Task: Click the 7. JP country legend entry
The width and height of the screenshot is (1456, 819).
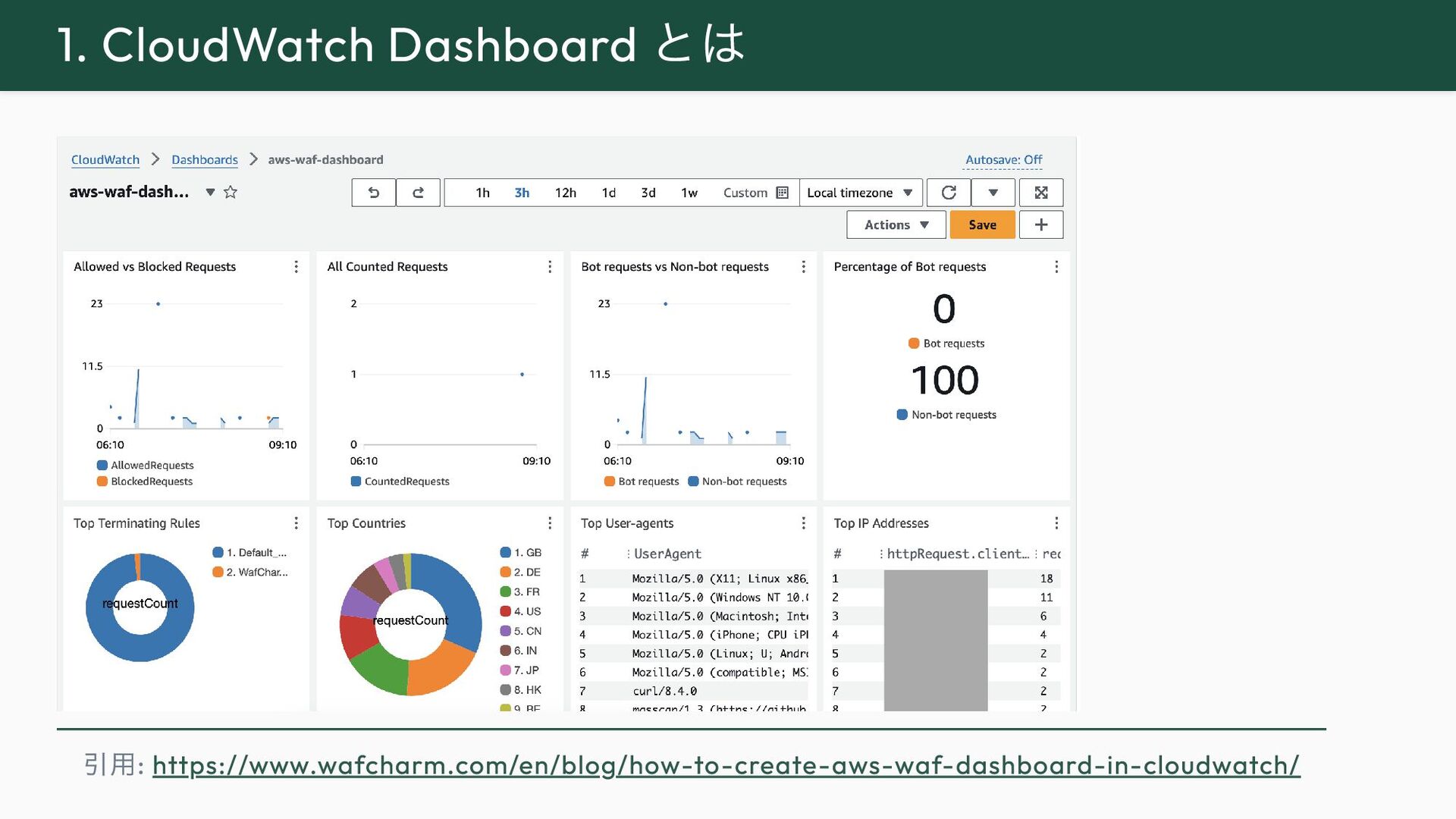Action: pyautogui.click(x=520, y=671)
